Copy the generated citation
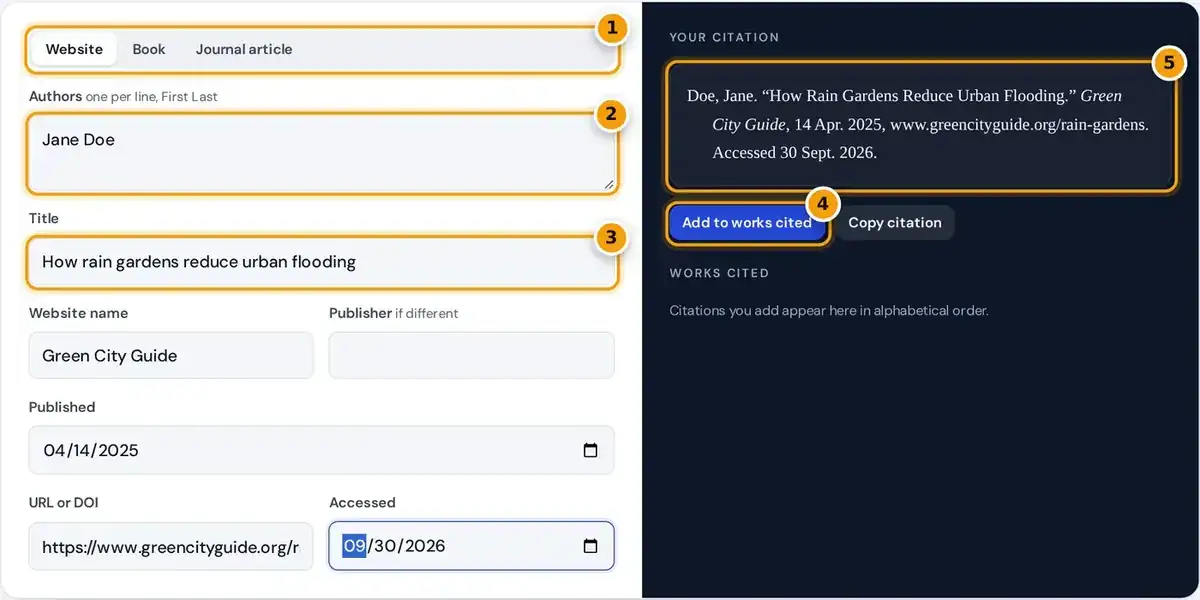 coord(895,223)
